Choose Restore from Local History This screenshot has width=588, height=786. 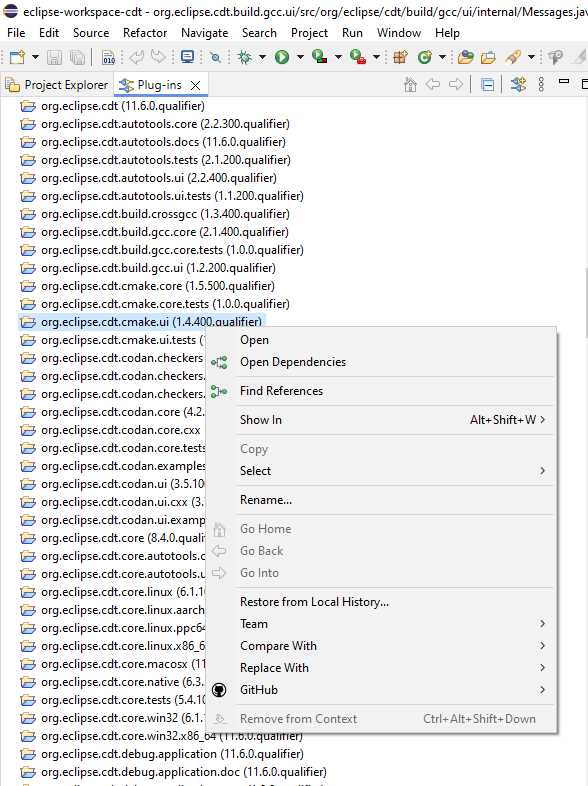coord(314,602)
